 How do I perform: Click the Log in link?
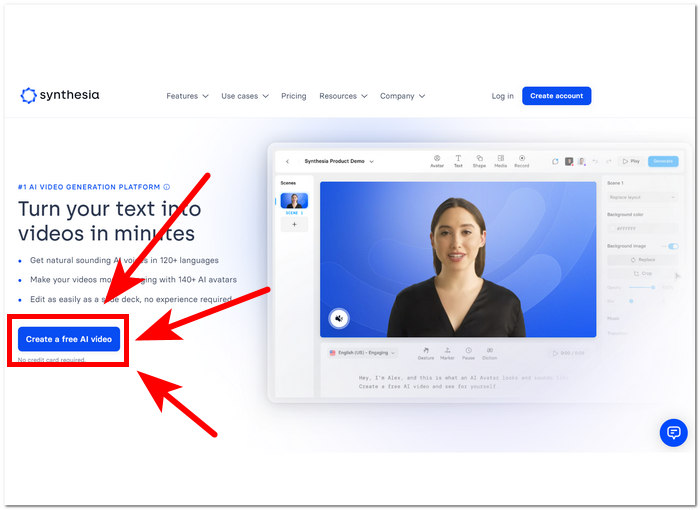click(502, 96)
